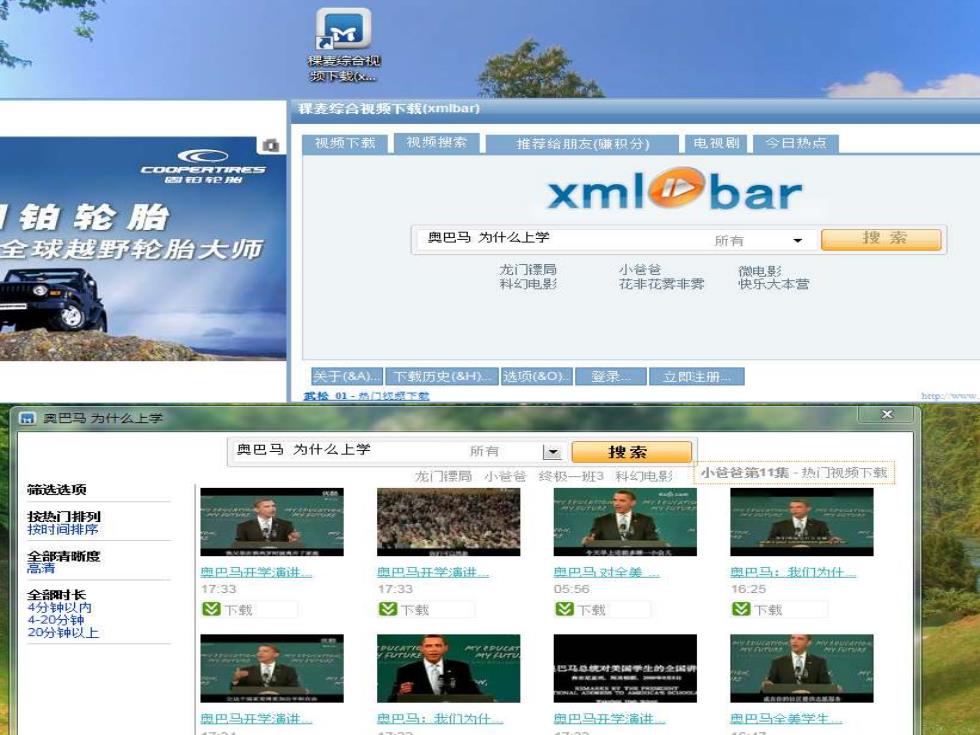This screenshot has width=980, height=735.
Task: Select the 按热门排列 sort option
Action: pos(63,517)
